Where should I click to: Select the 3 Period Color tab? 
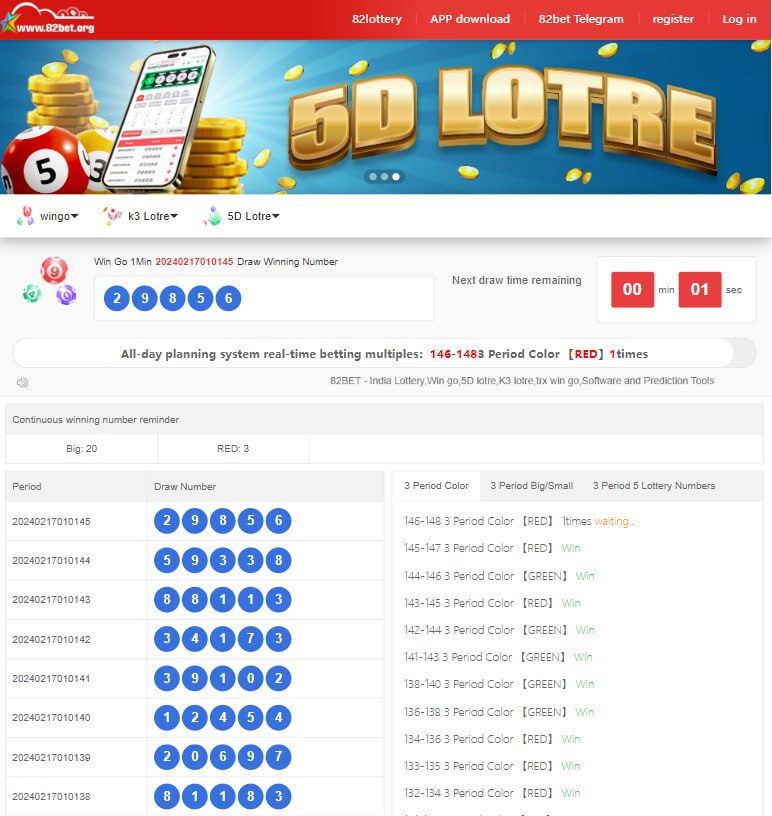[x=436, y=486]
